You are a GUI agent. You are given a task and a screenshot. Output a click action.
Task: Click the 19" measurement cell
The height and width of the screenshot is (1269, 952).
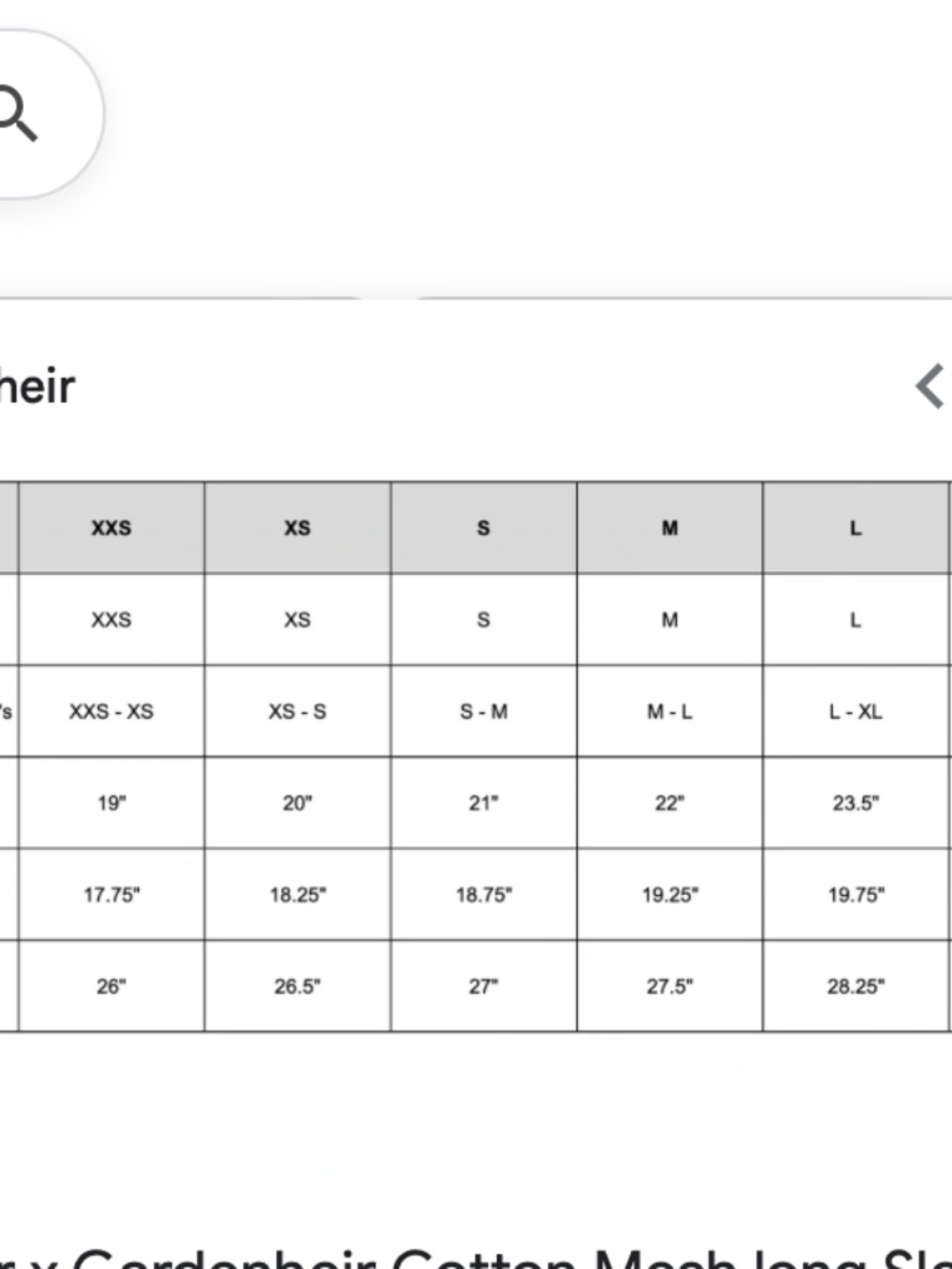click(111, 803)
